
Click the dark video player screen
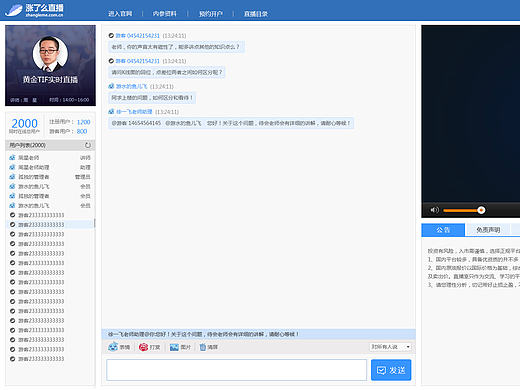click(471, 113)
